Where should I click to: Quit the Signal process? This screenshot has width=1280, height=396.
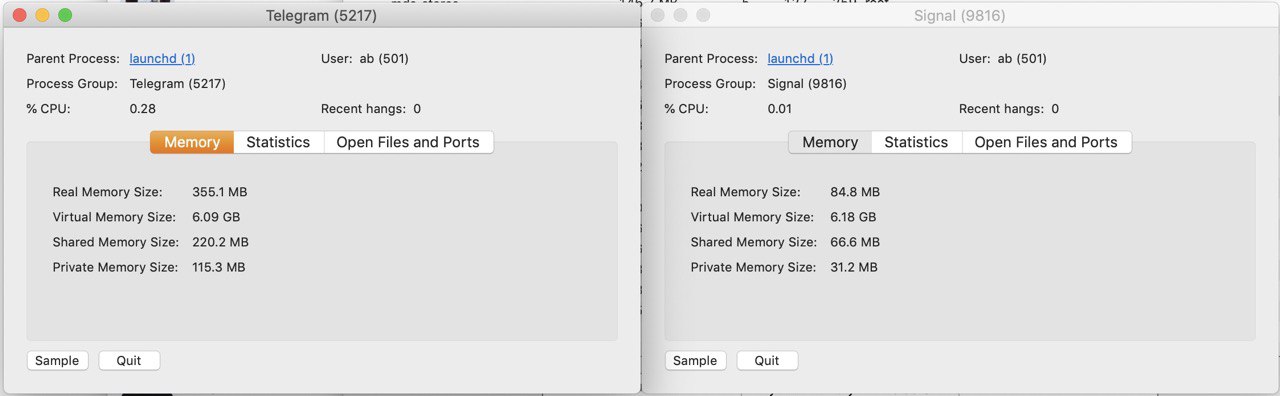tap(767, 361)
